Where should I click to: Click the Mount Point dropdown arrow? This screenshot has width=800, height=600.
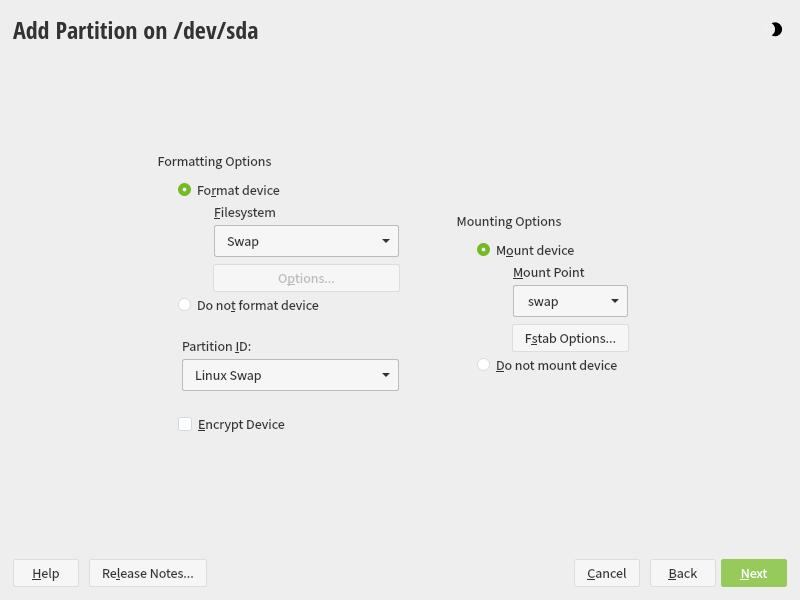614,301
